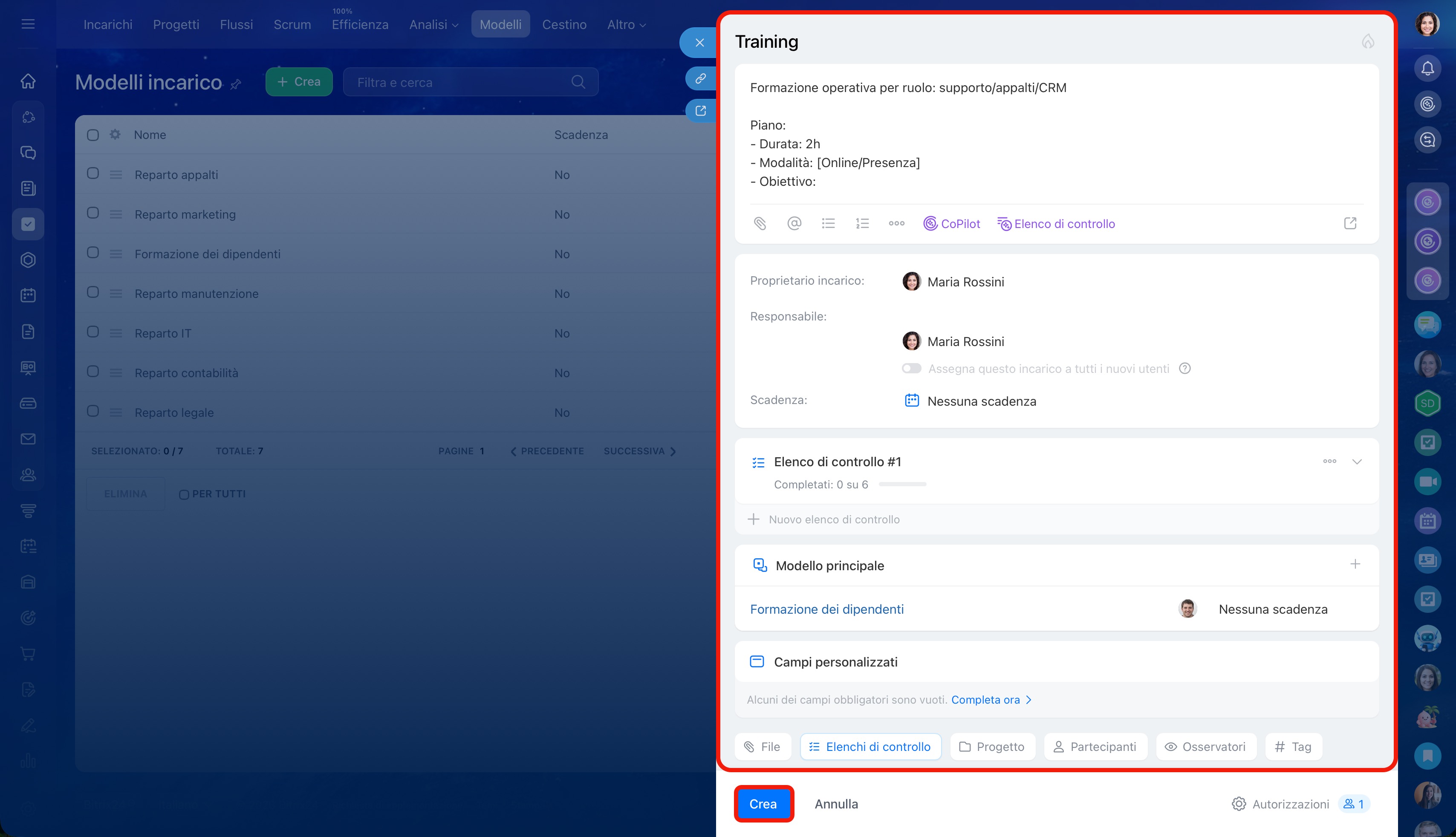The width and height of the screenshot is (1456, 837).
Task: Click the attach file paperclip icon
Action: point(760,224)
